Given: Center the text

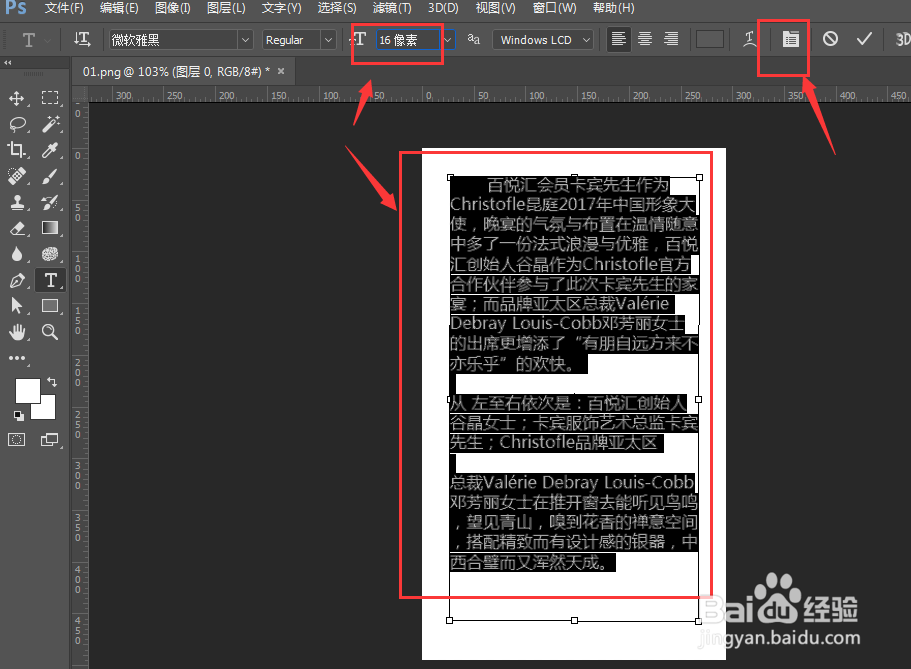Looking at the screenshot, I should pyautogui.click(x=645, y=40).
